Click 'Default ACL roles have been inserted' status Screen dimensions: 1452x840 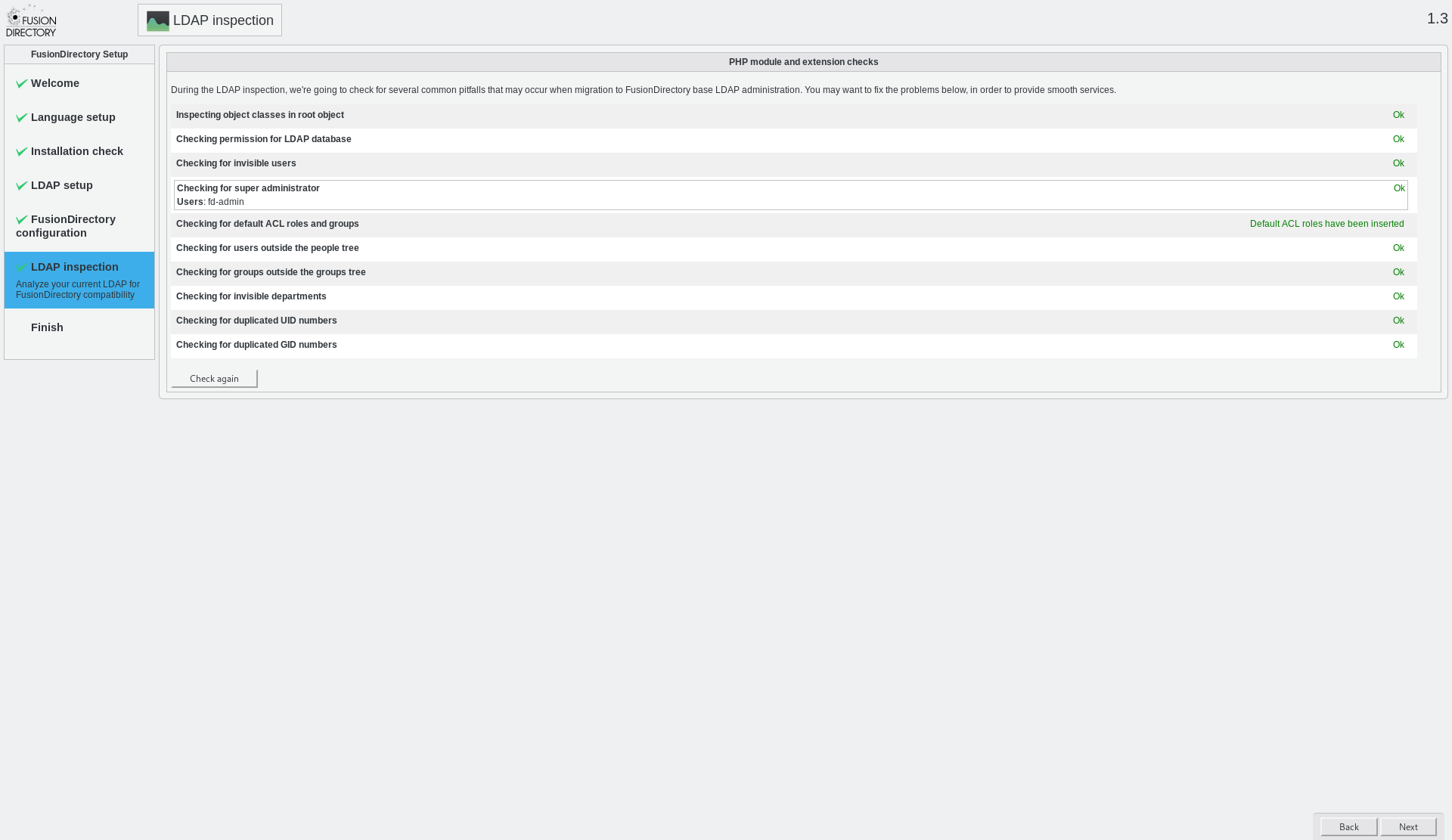(x=1326, y=224)
